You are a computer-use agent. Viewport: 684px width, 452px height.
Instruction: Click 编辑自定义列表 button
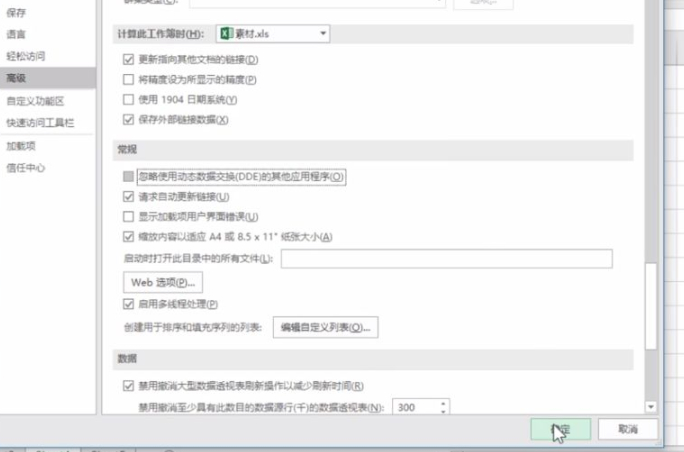click(325, 327)
